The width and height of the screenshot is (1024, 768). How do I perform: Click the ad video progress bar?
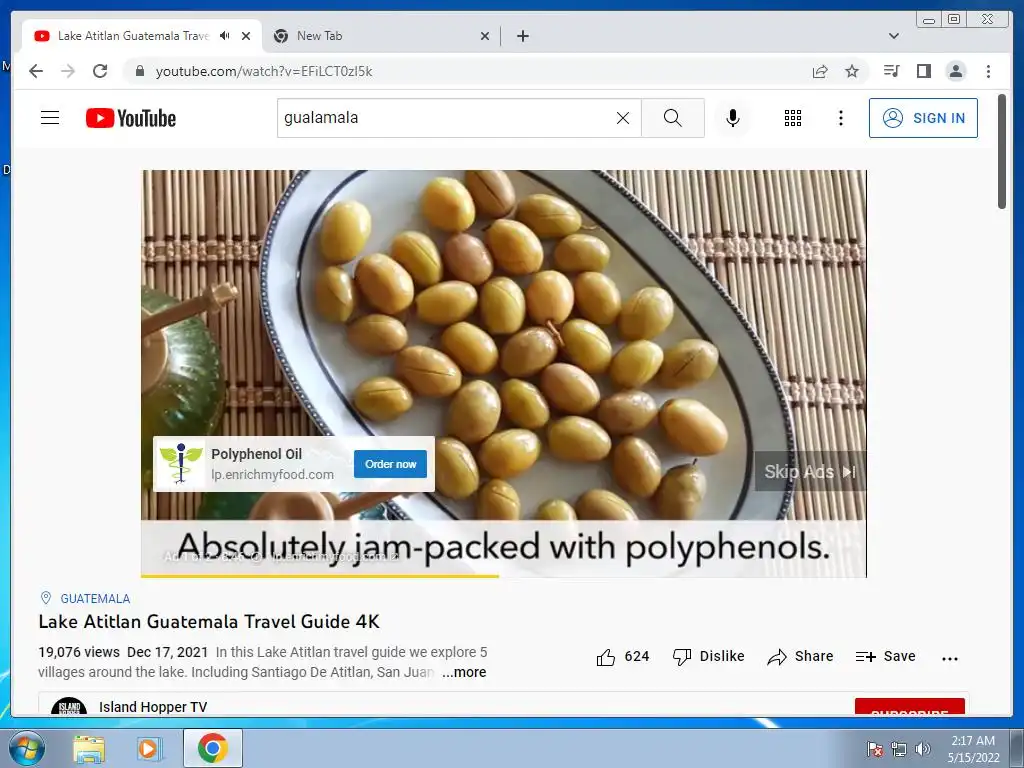[504, 576]
